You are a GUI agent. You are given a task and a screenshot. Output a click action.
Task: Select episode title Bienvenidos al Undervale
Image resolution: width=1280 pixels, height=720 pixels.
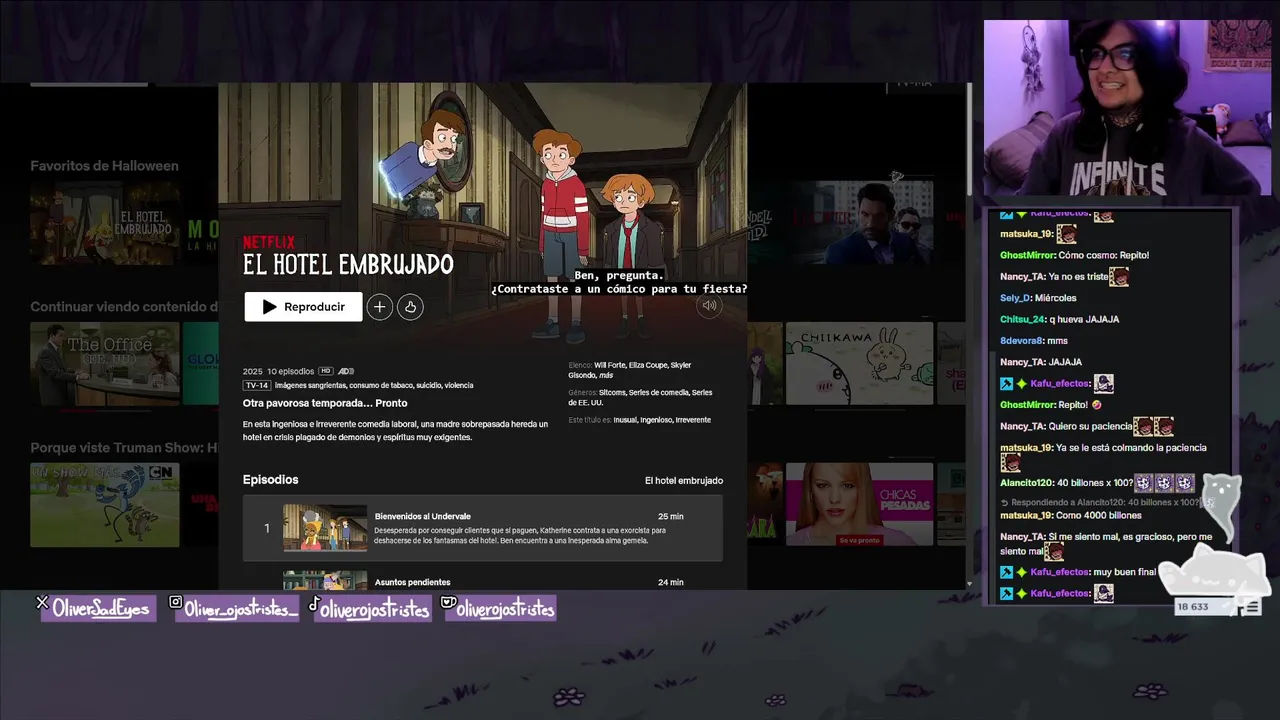point(422,516)
